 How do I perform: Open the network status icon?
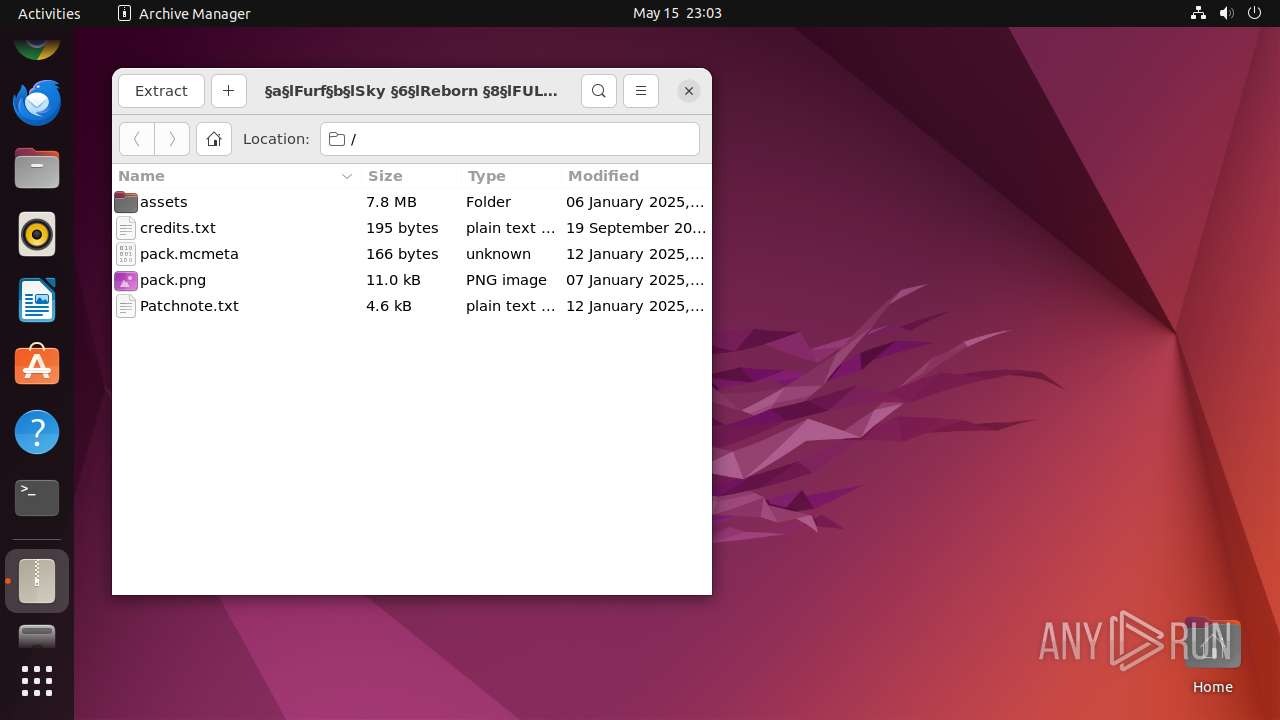(x=1198, y=13)
